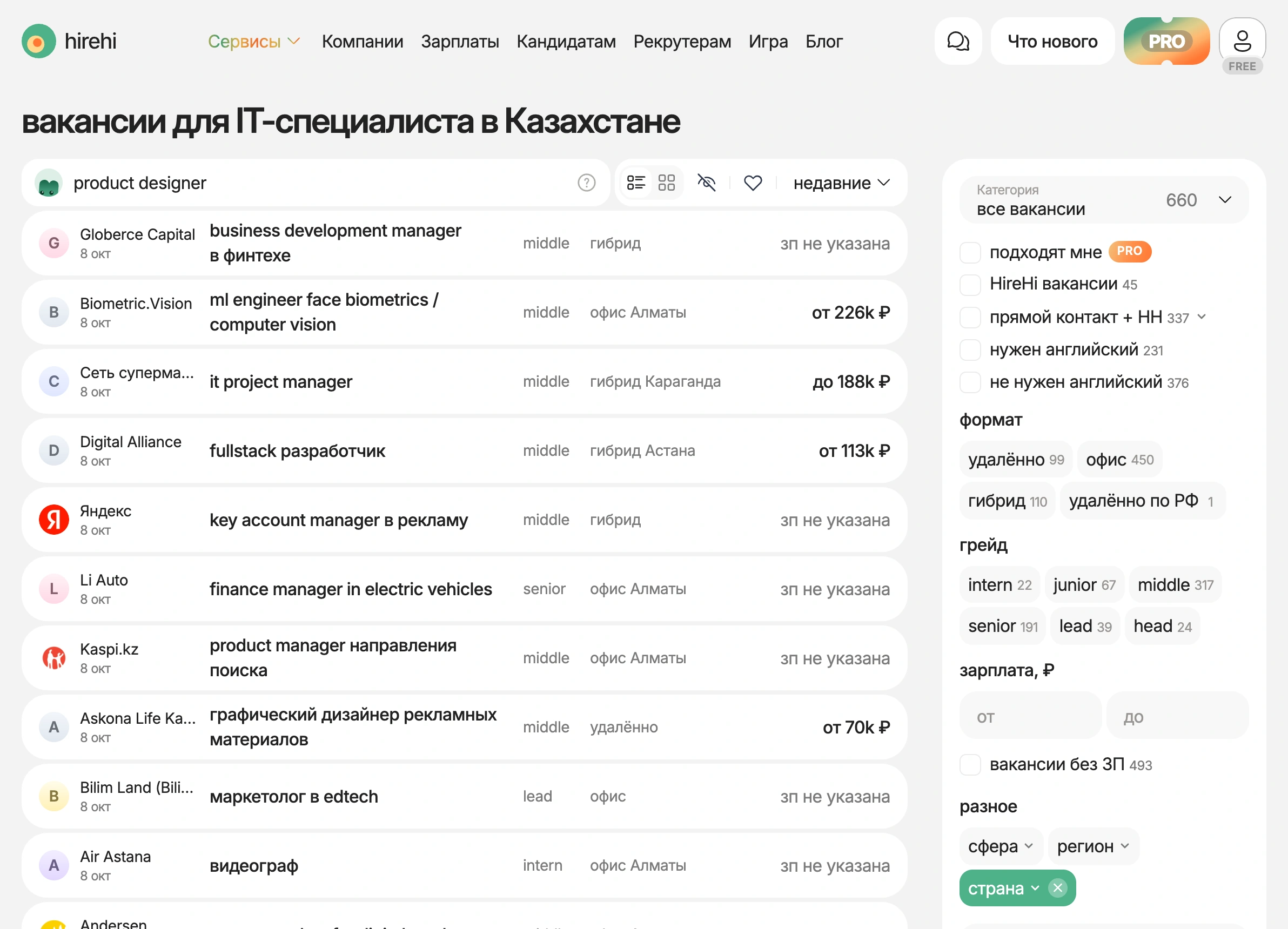Click the search field frog avatar
1288x929 pixels.
tap(49, 183)
